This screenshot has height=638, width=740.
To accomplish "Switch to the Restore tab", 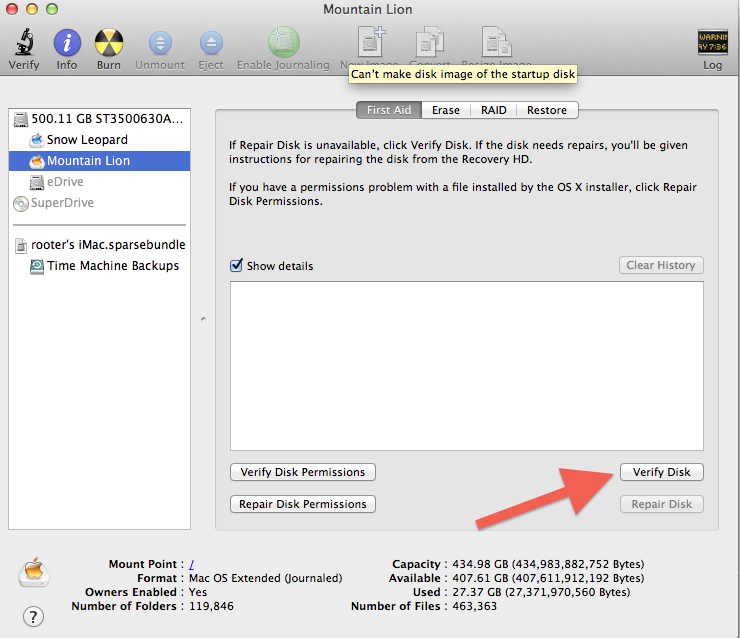I will click(547, 110).
